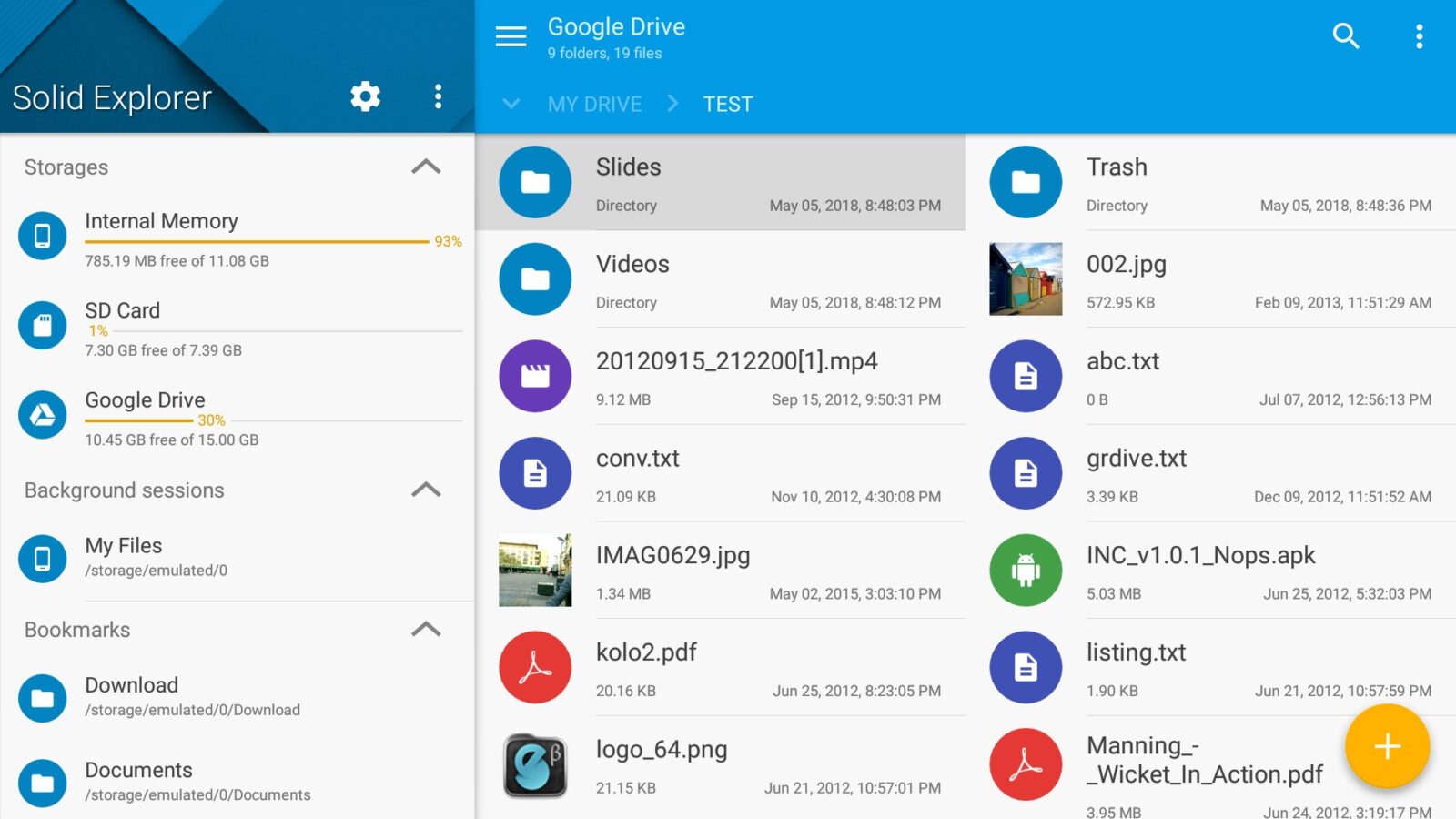Open the kolo2.pdf PDF icon
Viewport: 1456px width, 819px height.
[x=535, y=667]
